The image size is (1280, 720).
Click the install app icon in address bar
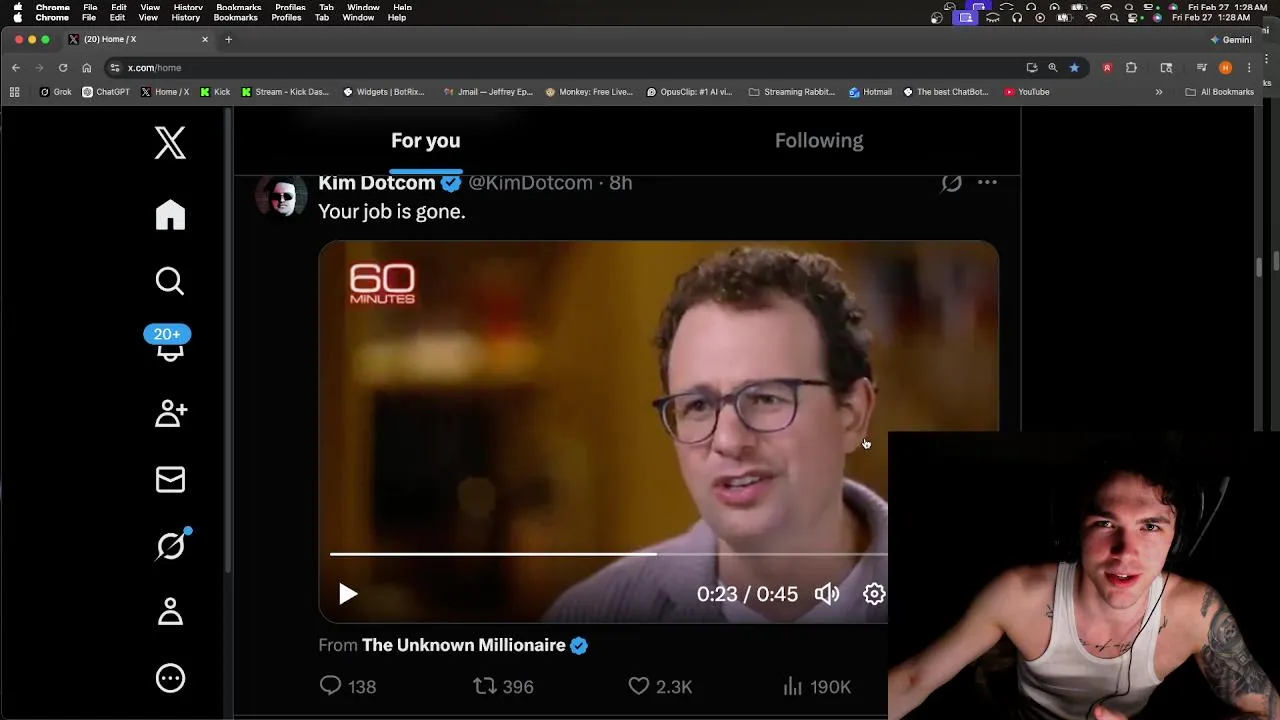pyautogui.click(x=1032, y=67)
